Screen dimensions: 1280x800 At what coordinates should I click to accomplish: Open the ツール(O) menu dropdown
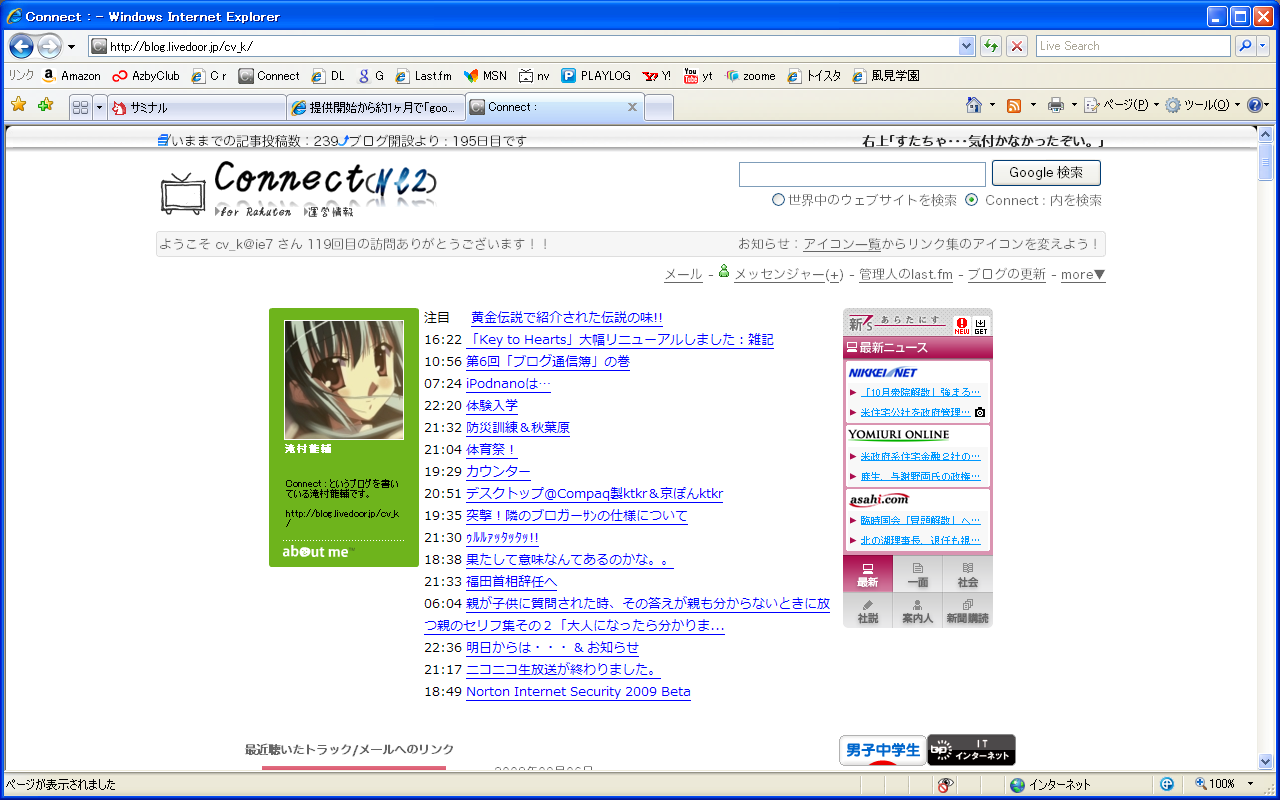(1203, 105)
